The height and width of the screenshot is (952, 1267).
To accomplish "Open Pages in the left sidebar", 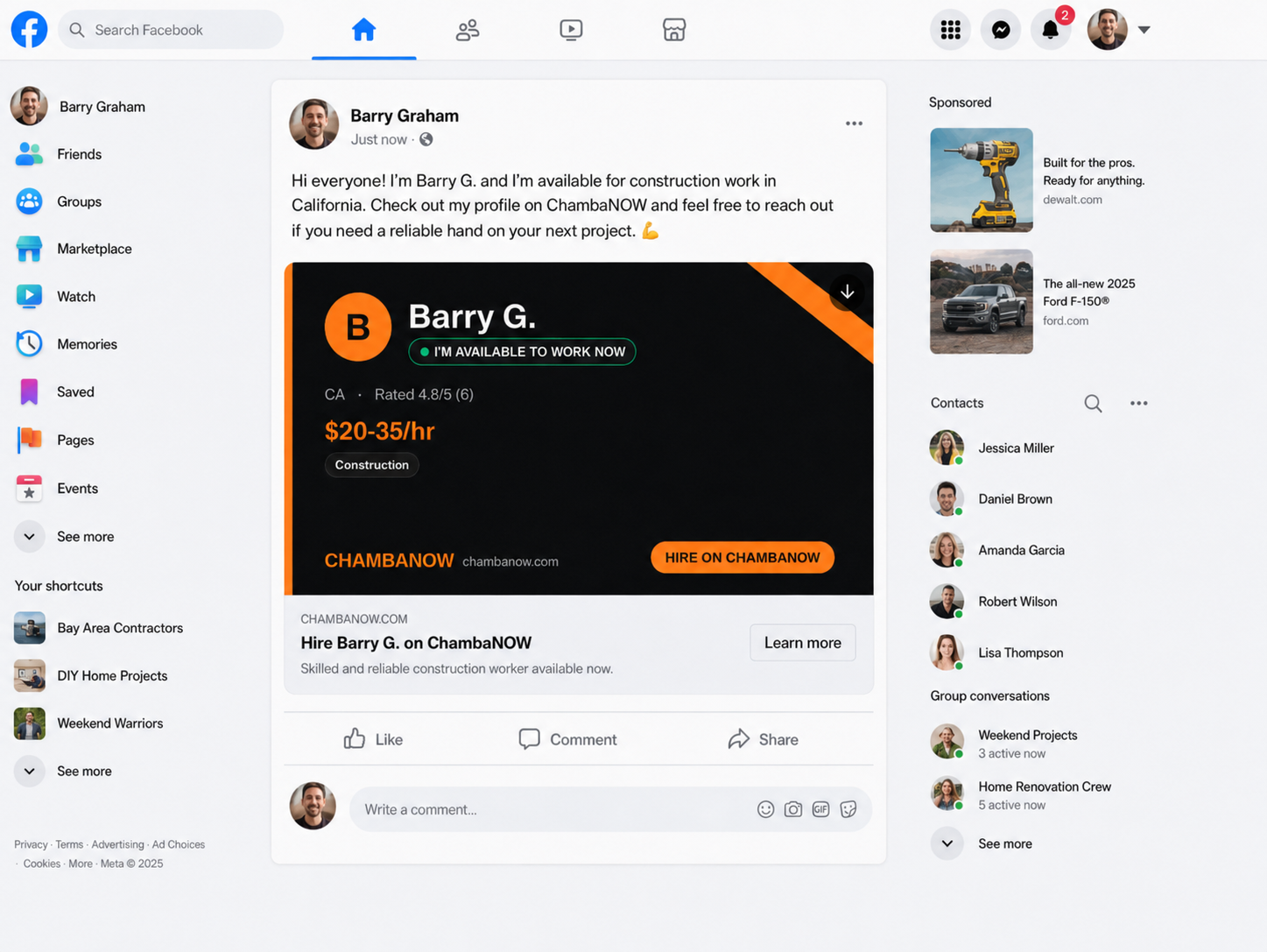I will click(x=55, y=440).
